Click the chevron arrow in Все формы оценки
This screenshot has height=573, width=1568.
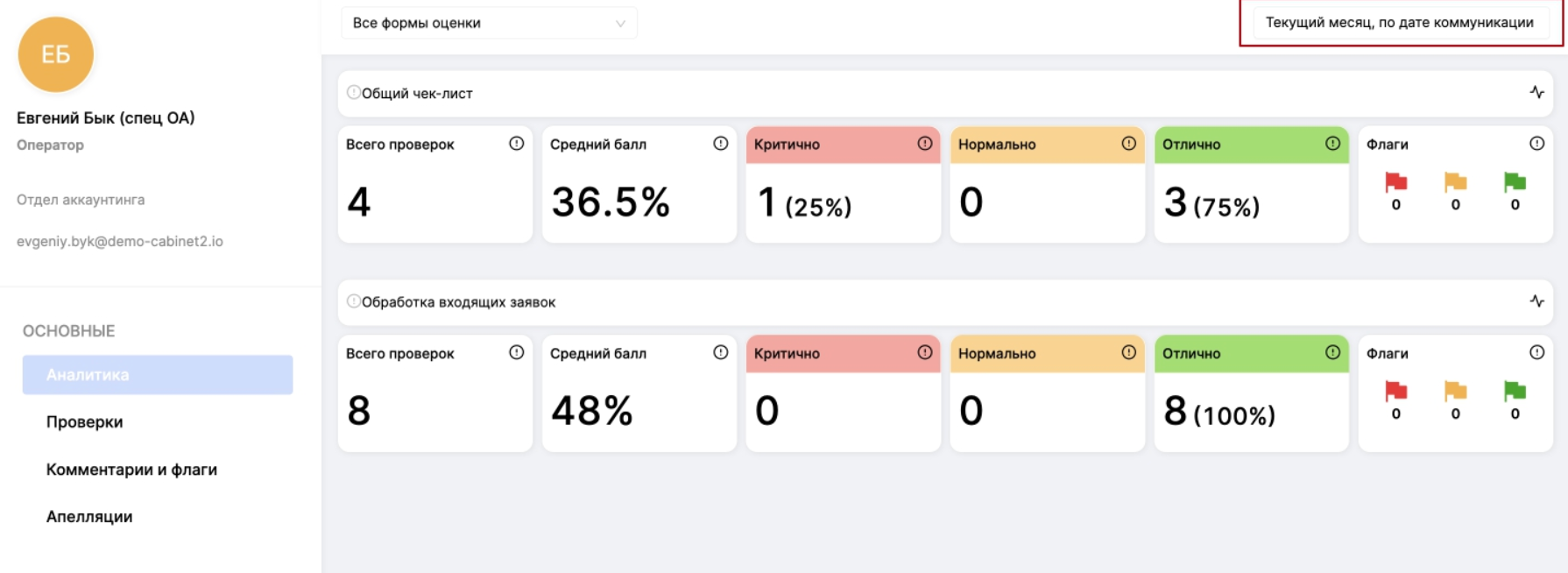click(x=620, y=24)
